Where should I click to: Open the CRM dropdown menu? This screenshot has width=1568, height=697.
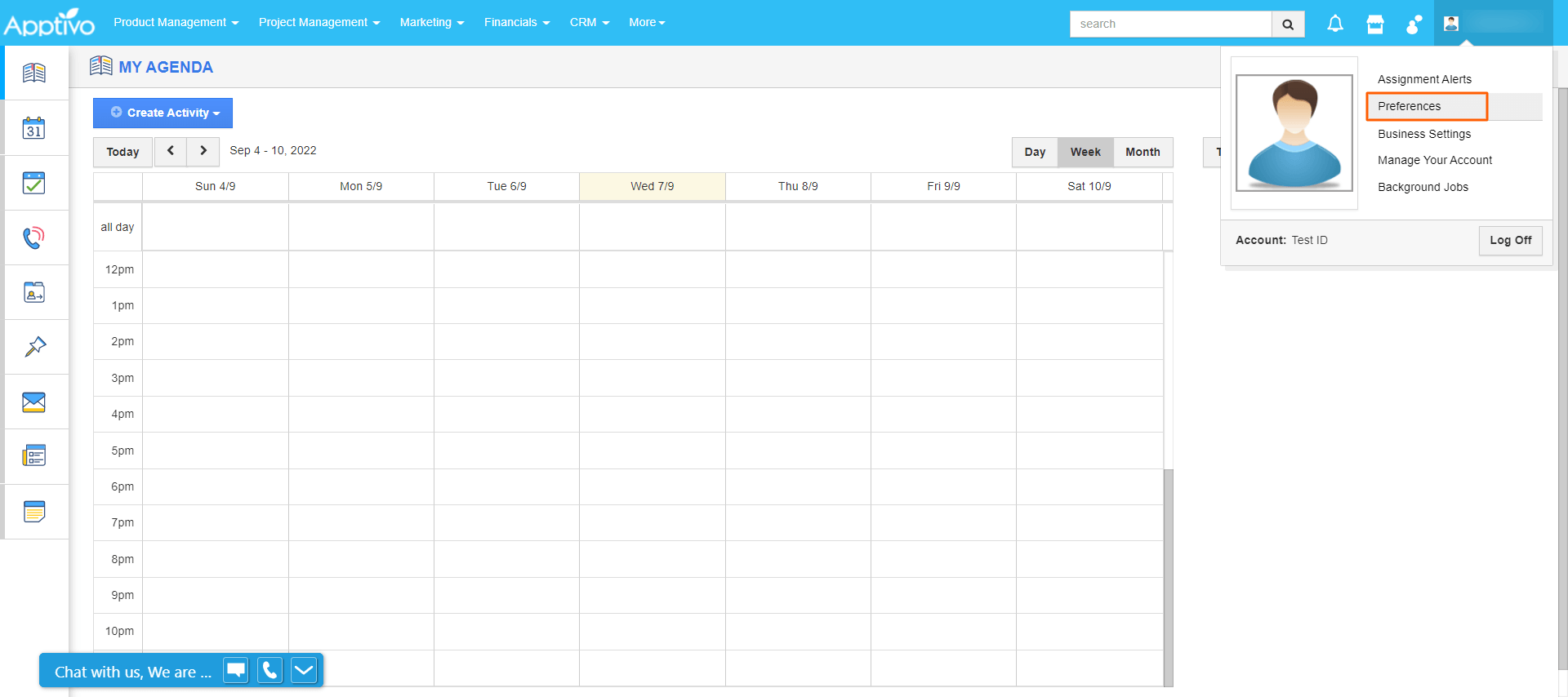click(x=589, y=23)
